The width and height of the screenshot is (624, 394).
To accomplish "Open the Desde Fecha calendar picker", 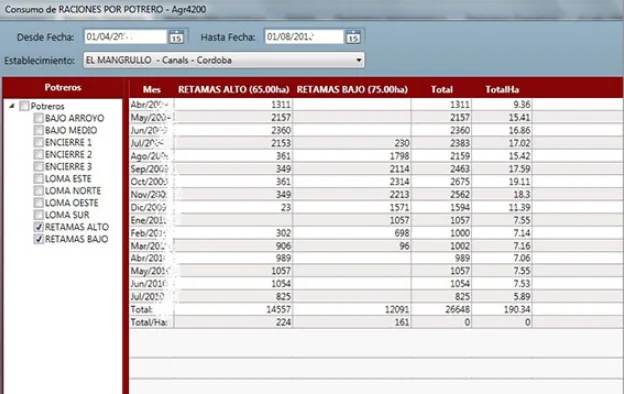I will pos(176,37).
